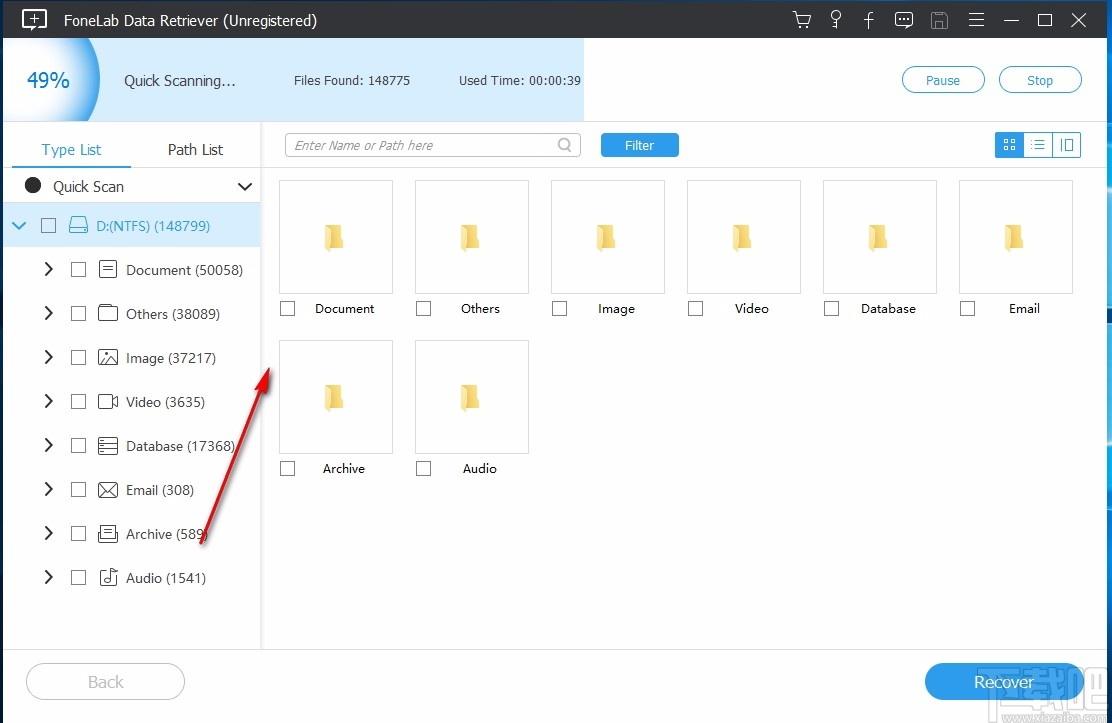
Task: Switch to the Path List tab
Action: 195,150
